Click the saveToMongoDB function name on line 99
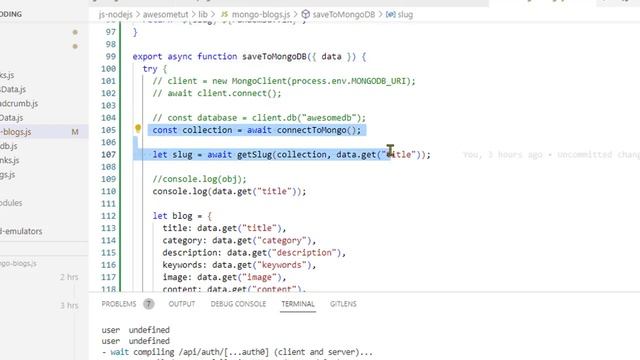This screenshot has width=640, height=360. (x=274, y=57)
